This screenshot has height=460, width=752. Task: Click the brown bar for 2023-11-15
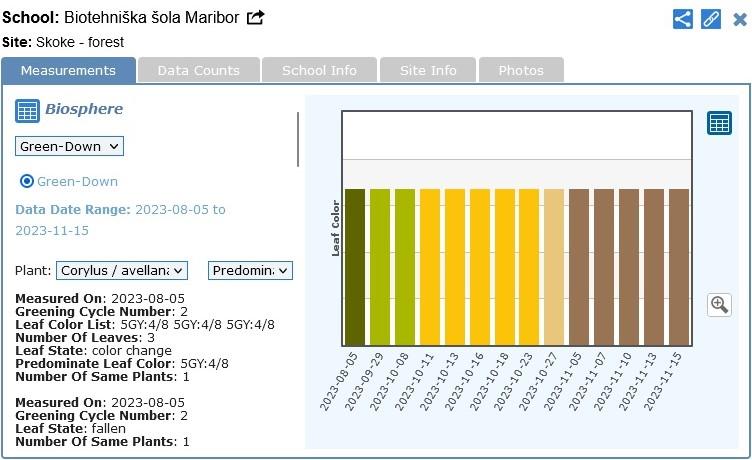(679, 267)
